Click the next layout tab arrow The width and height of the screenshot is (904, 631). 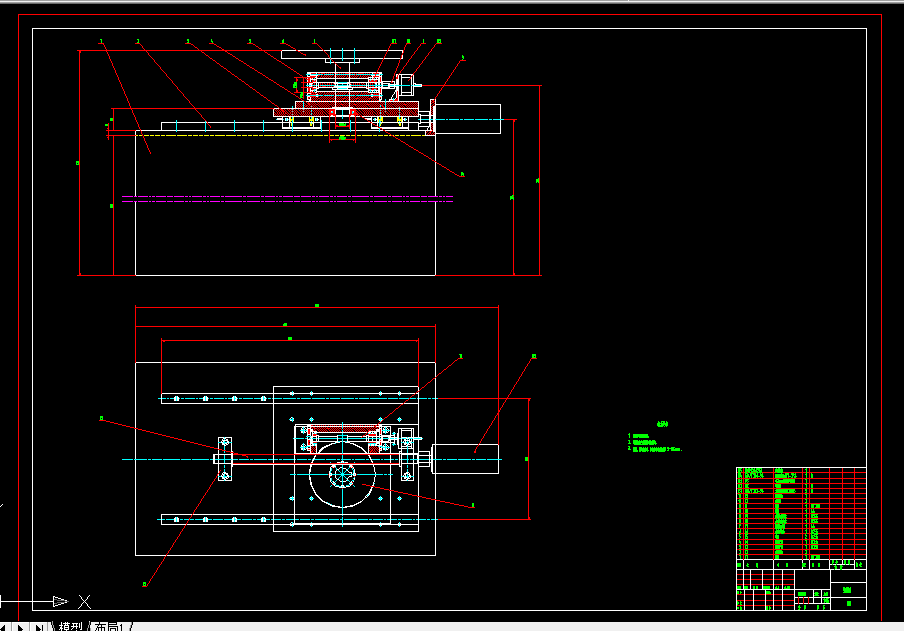pyautogui.click(x=21, y=627)
